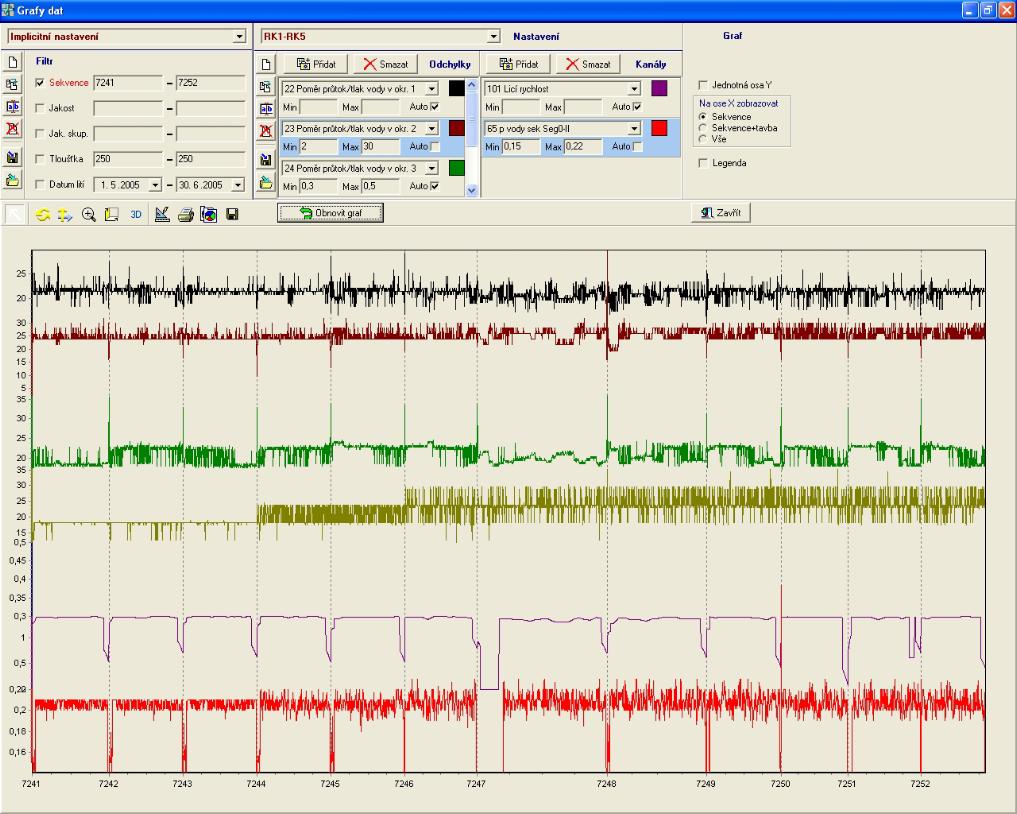This screenshot has height=814, width=1017.
Task: Pick the purple swatch for 101 Licí rychlost
Action: 659,88
